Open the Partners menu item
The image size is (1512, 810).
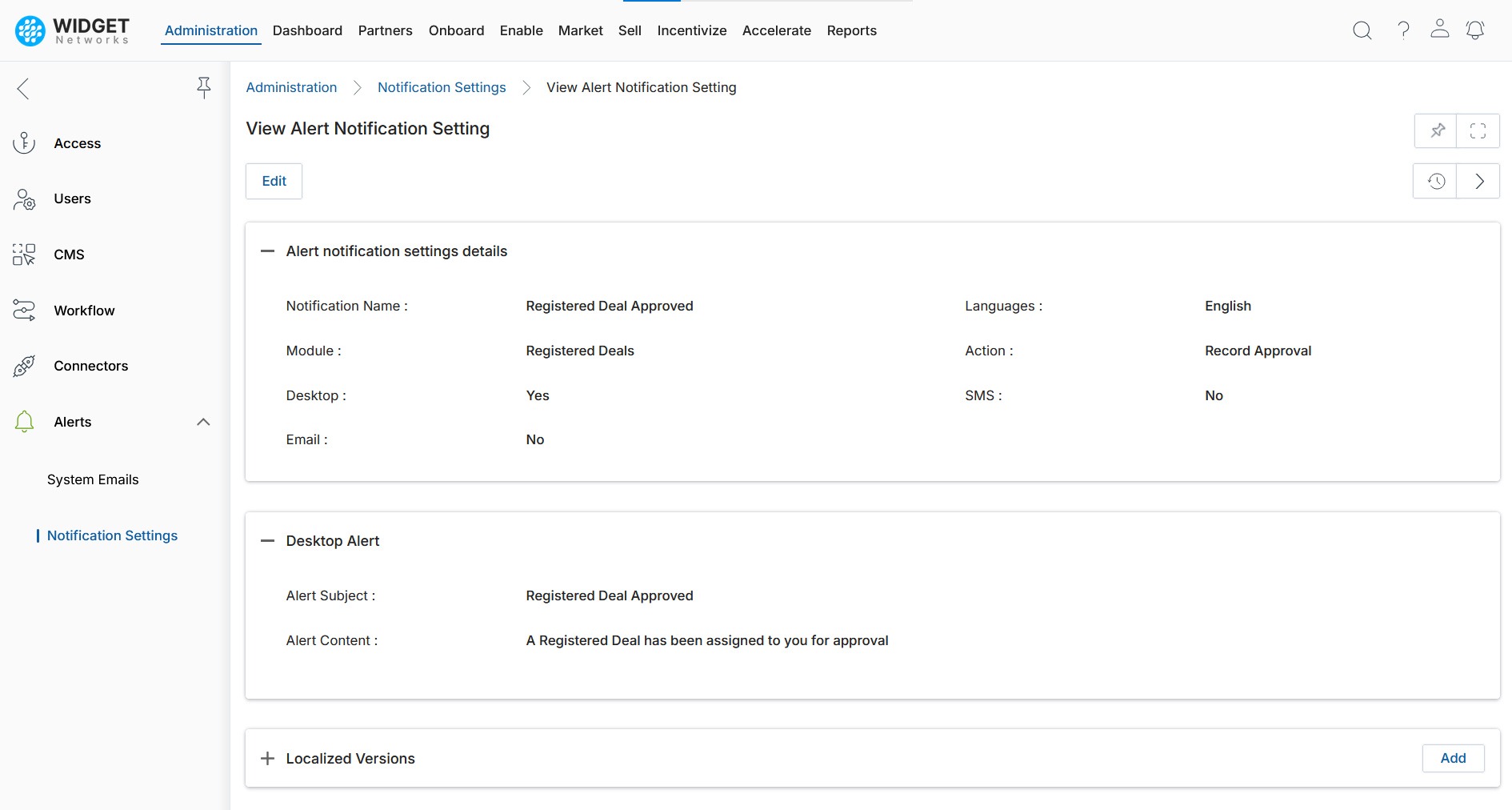386,30
